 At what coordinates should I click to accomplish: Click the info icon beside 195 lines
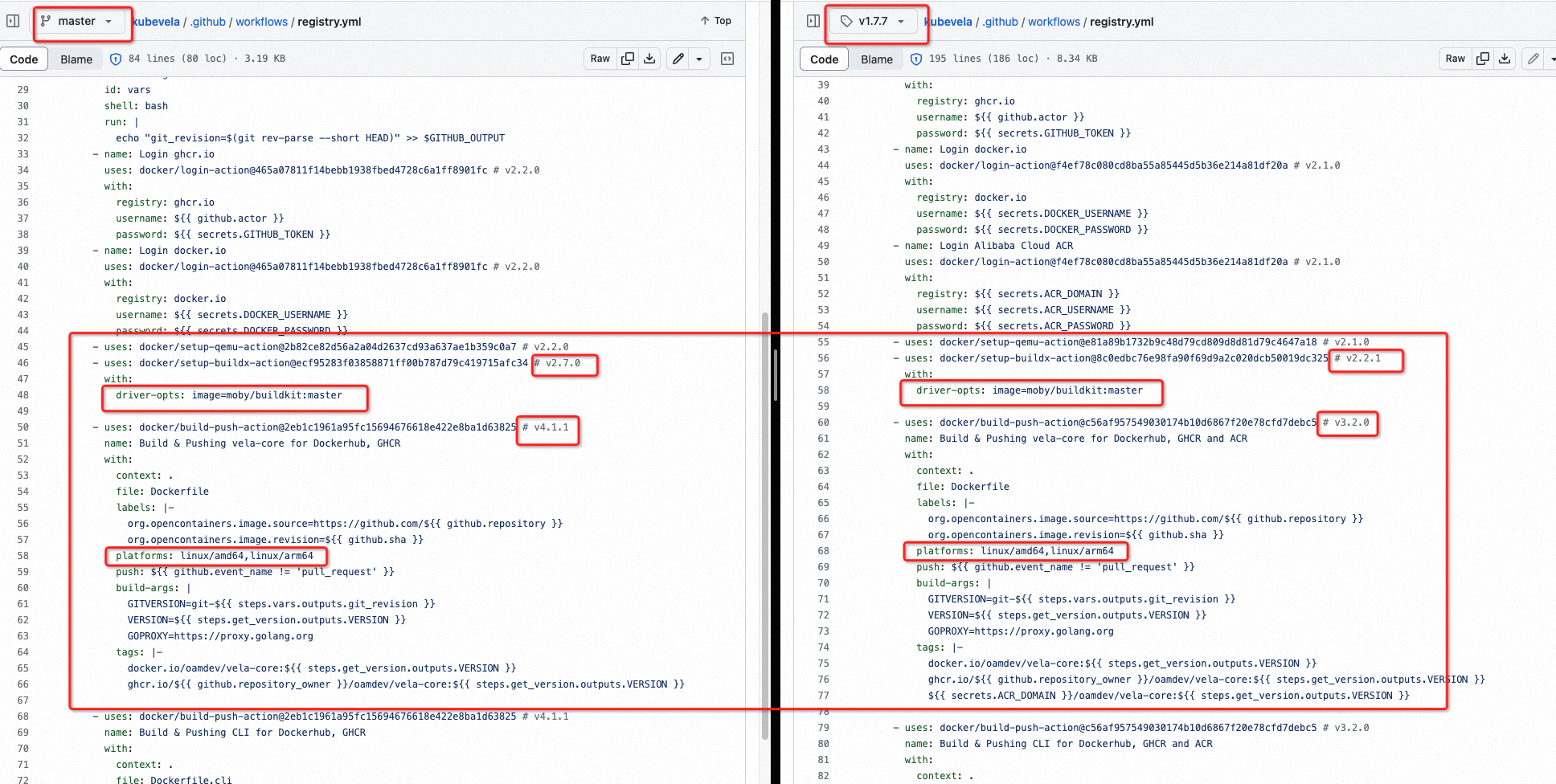pyautogui.click(x=916, y=58)
